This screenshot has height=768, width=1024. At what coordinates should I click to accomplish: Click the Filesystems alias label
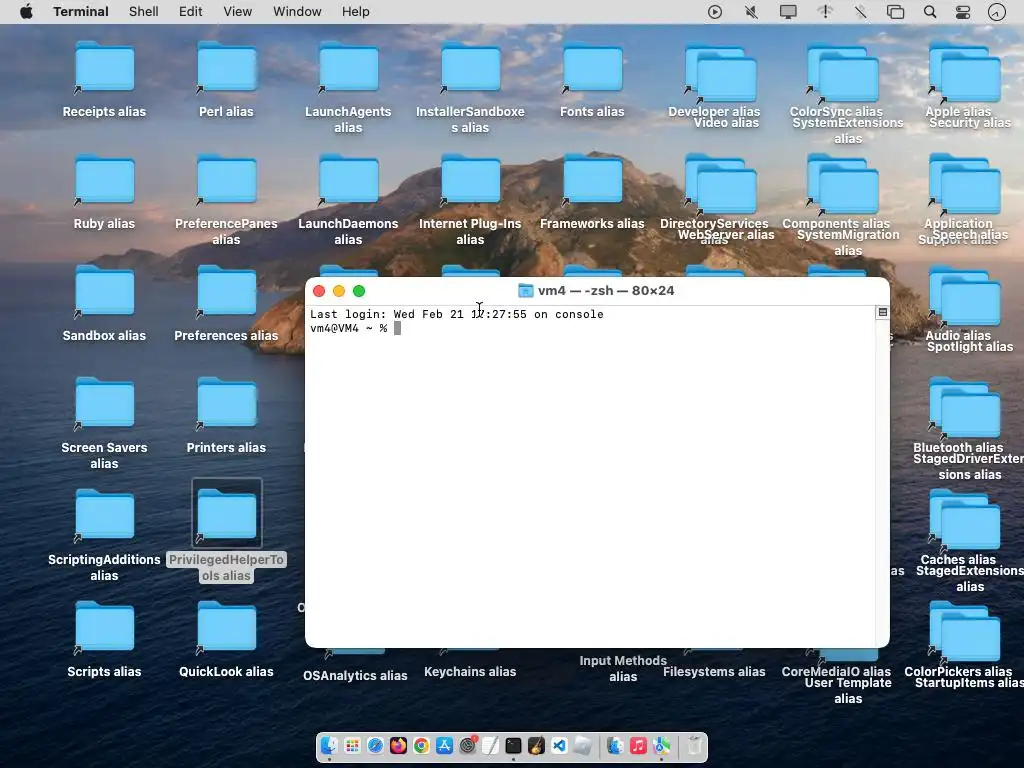tap(714, 672)
